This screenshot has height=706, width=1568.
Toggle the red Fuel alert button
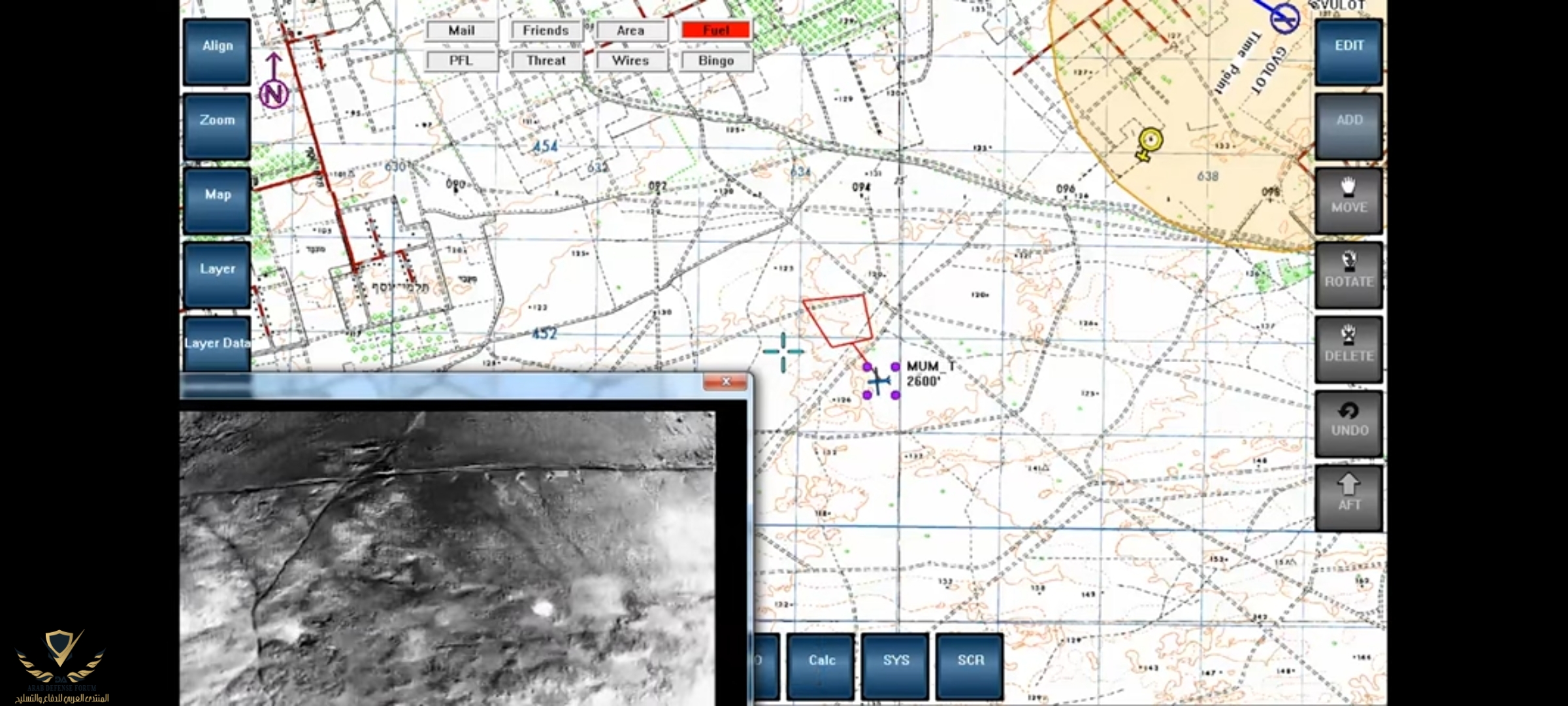click(x=716, y=30)
